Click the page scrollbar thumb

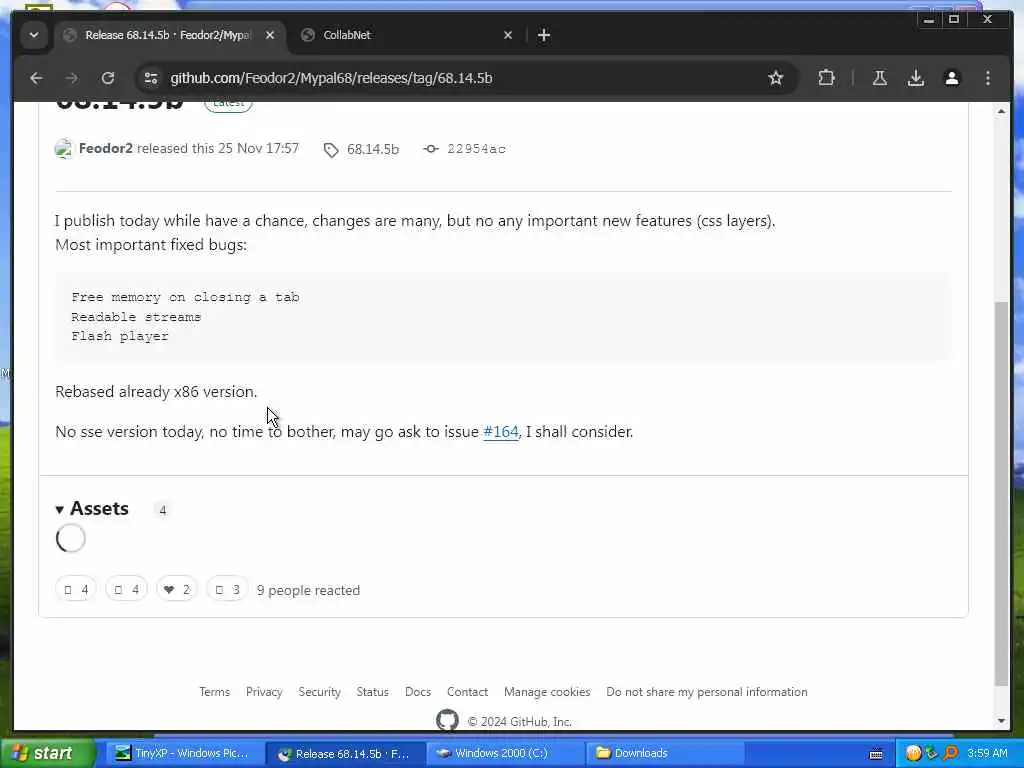point(1001,493)
